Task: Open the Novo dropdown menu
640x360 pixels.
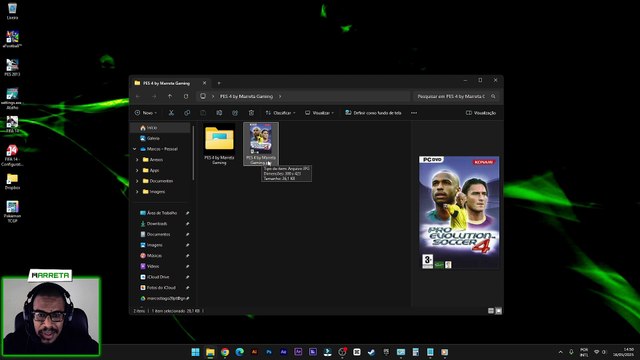Action: pos(146,113)
